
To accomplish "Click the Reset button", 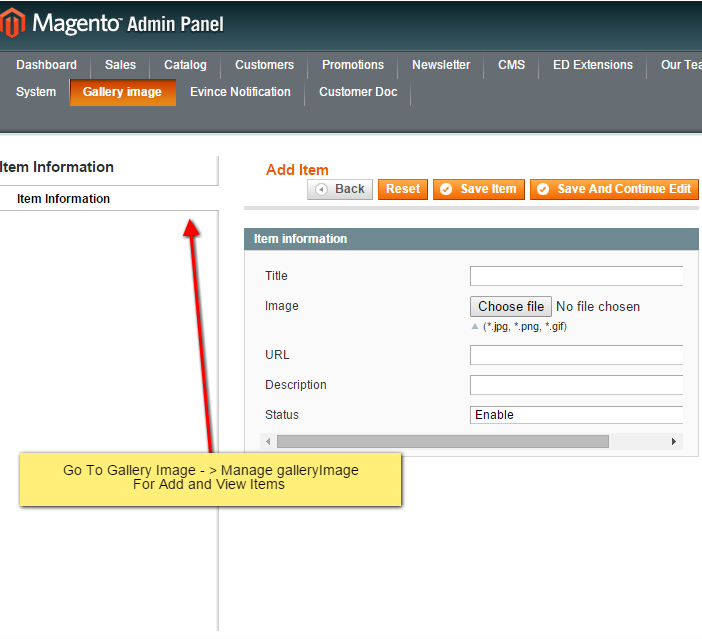I will [403, 189].
